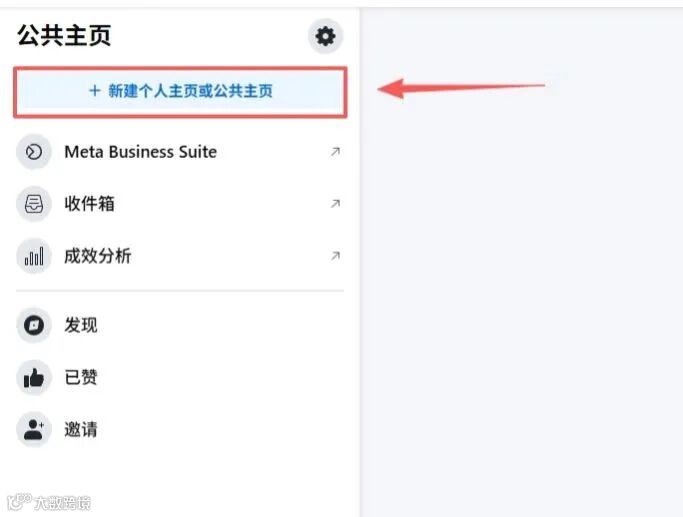Viewport: 683px width, 517px height.
Task: Click the thumbs-up liked pages icon
Action: tap(34, 378)
